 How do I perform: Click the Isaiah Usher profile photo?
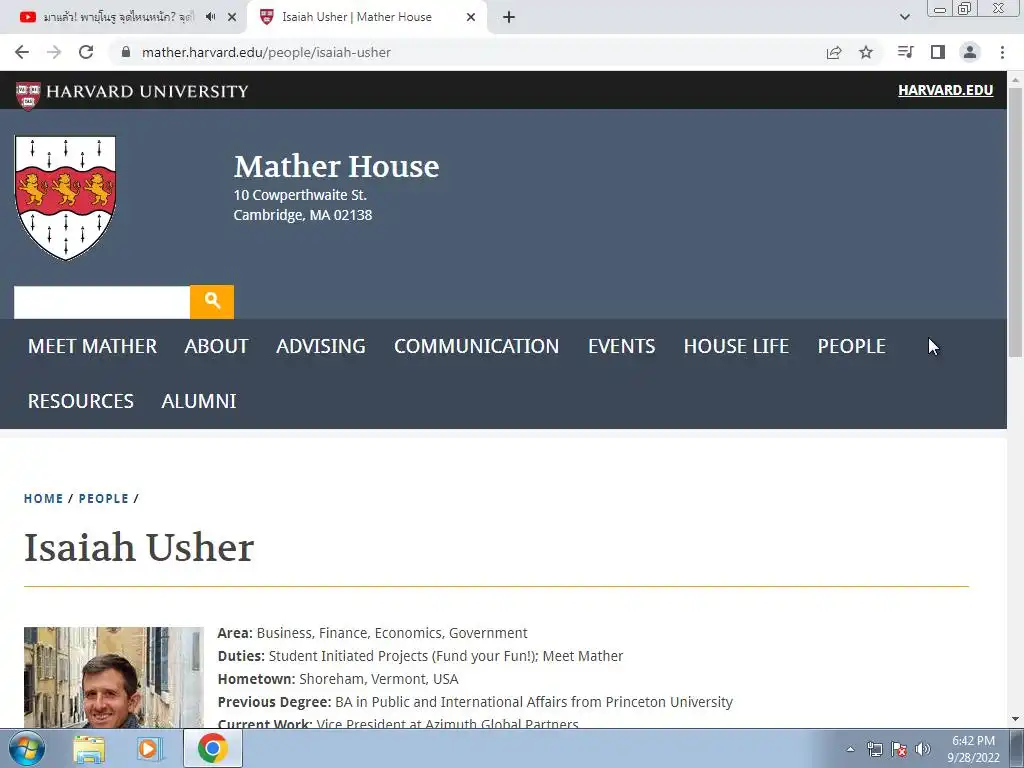point(114,677)
